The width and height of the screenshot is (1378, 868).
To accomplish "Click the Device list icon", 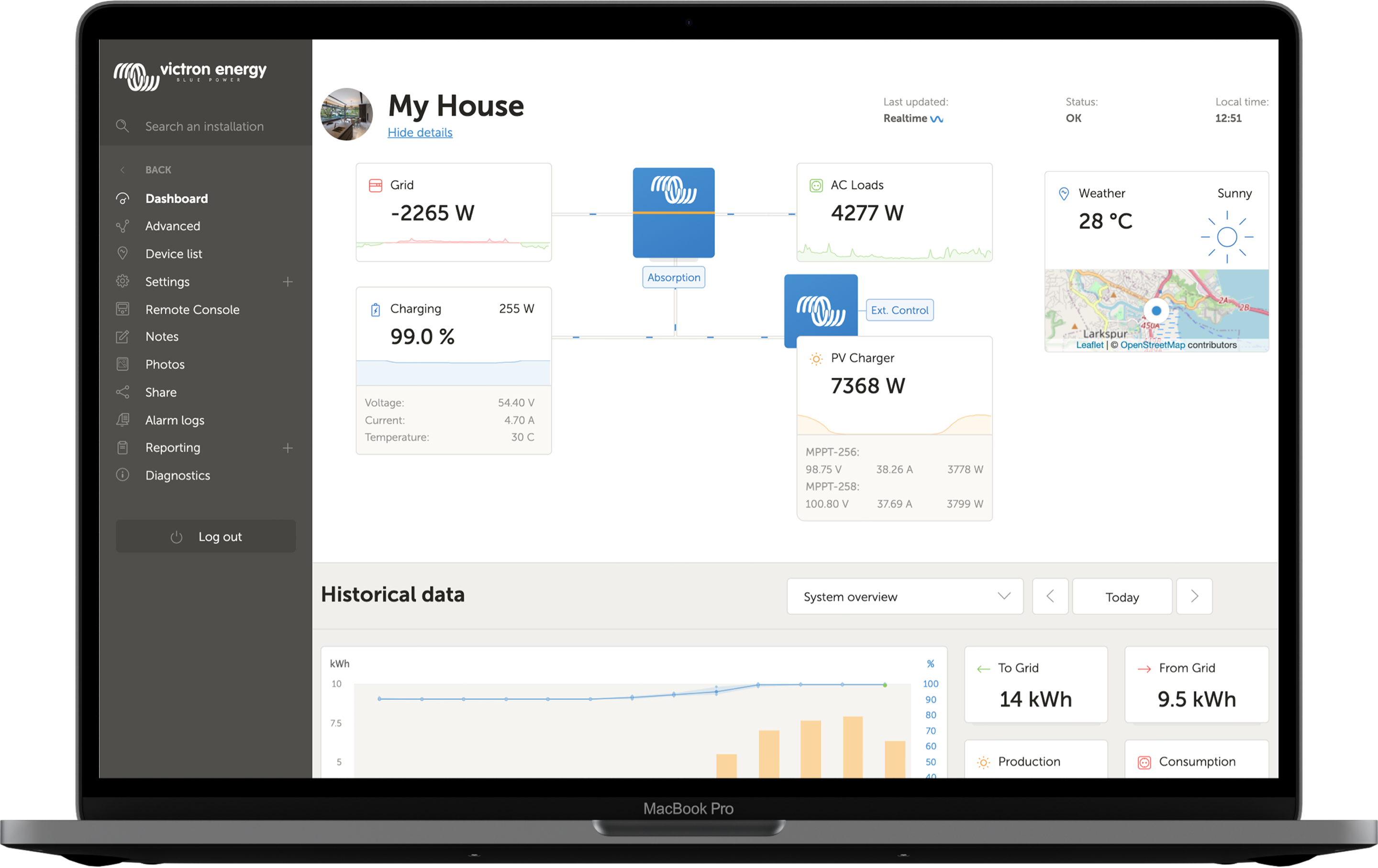I will point(122,253).
